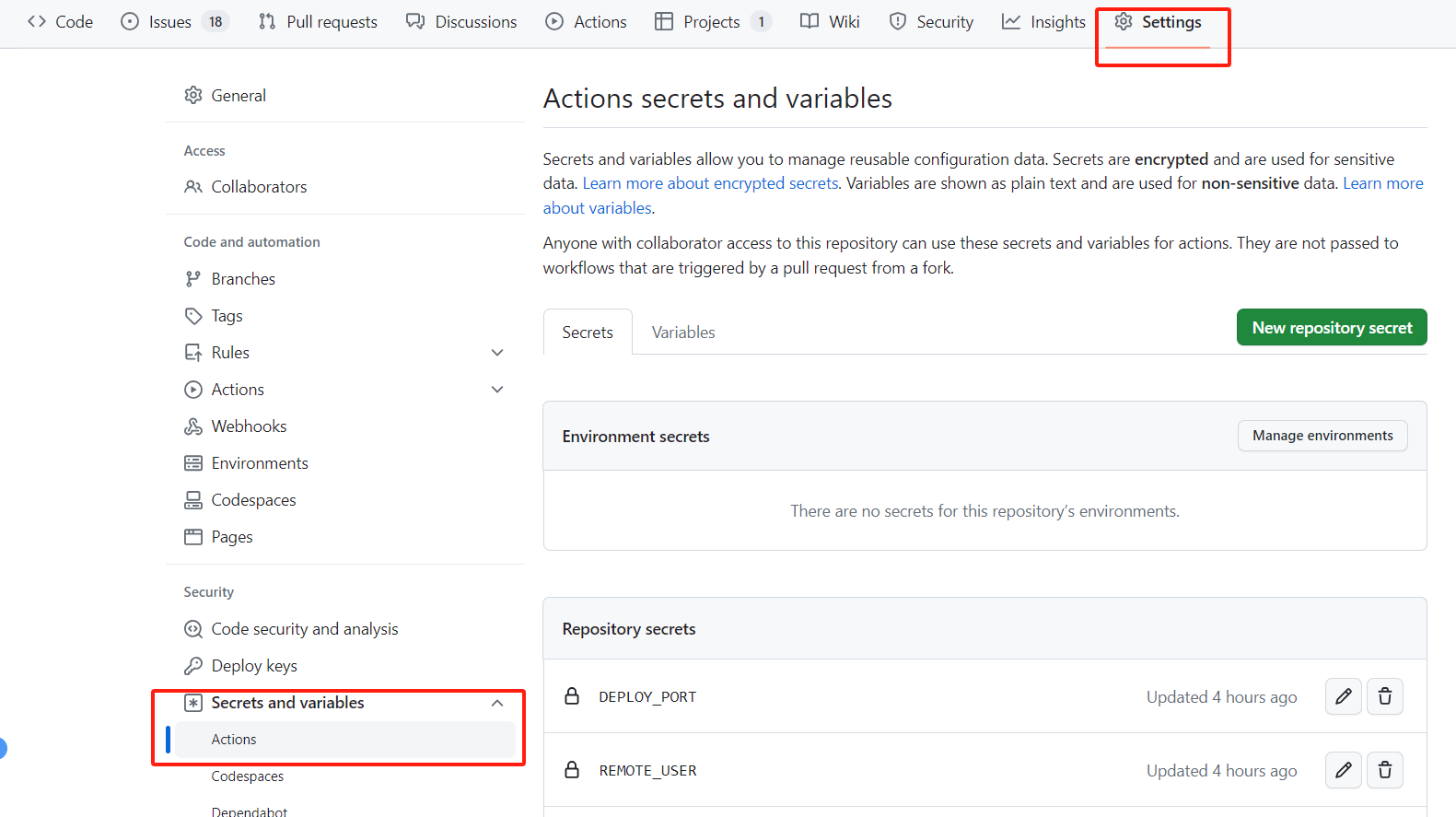Click the trash delete icon for DEPLOY_PORT

tap(1384, 696)
